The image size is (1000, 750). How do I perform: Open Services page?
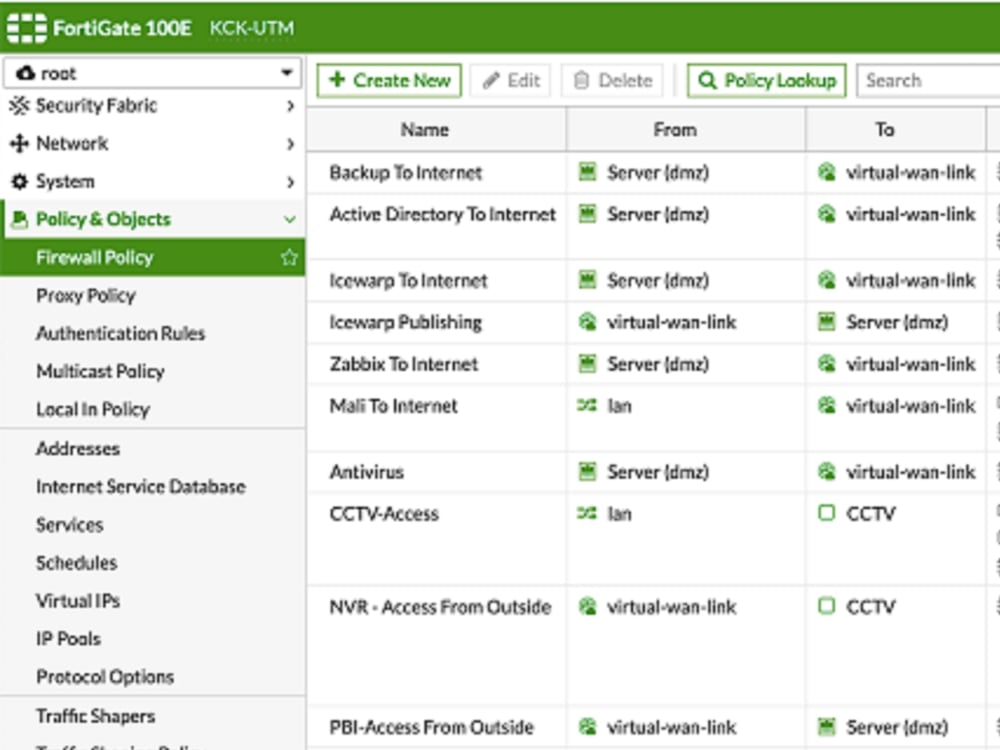coord(70,525)
